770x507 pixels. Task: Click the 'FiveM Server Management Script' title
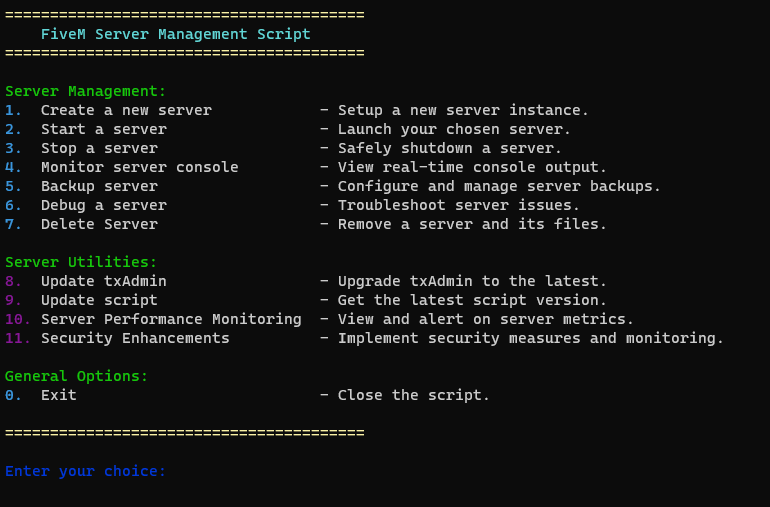point(175,34)
